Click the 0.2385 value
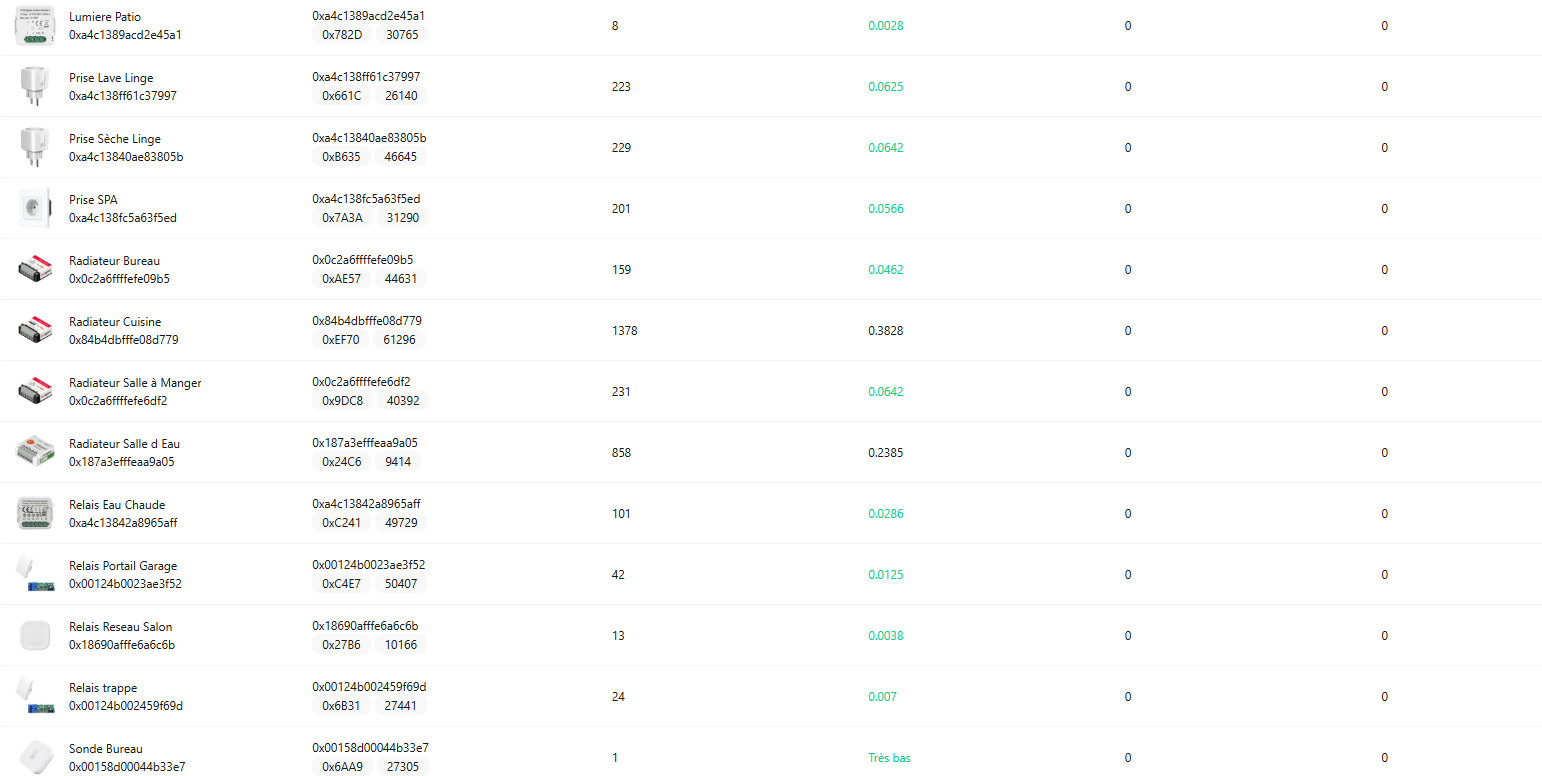The width and height of the screenshot is (1542, 776). tap(885, 453)
